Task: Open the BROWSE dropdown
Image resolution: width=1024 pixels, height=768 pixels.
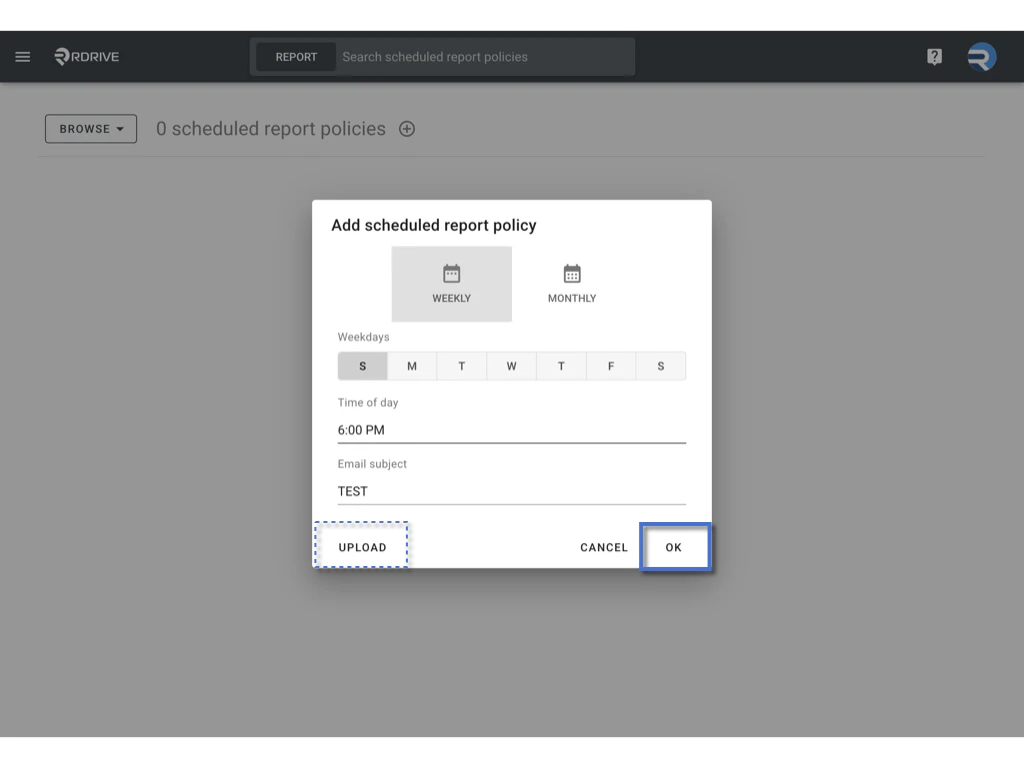Action: point(90,128)
